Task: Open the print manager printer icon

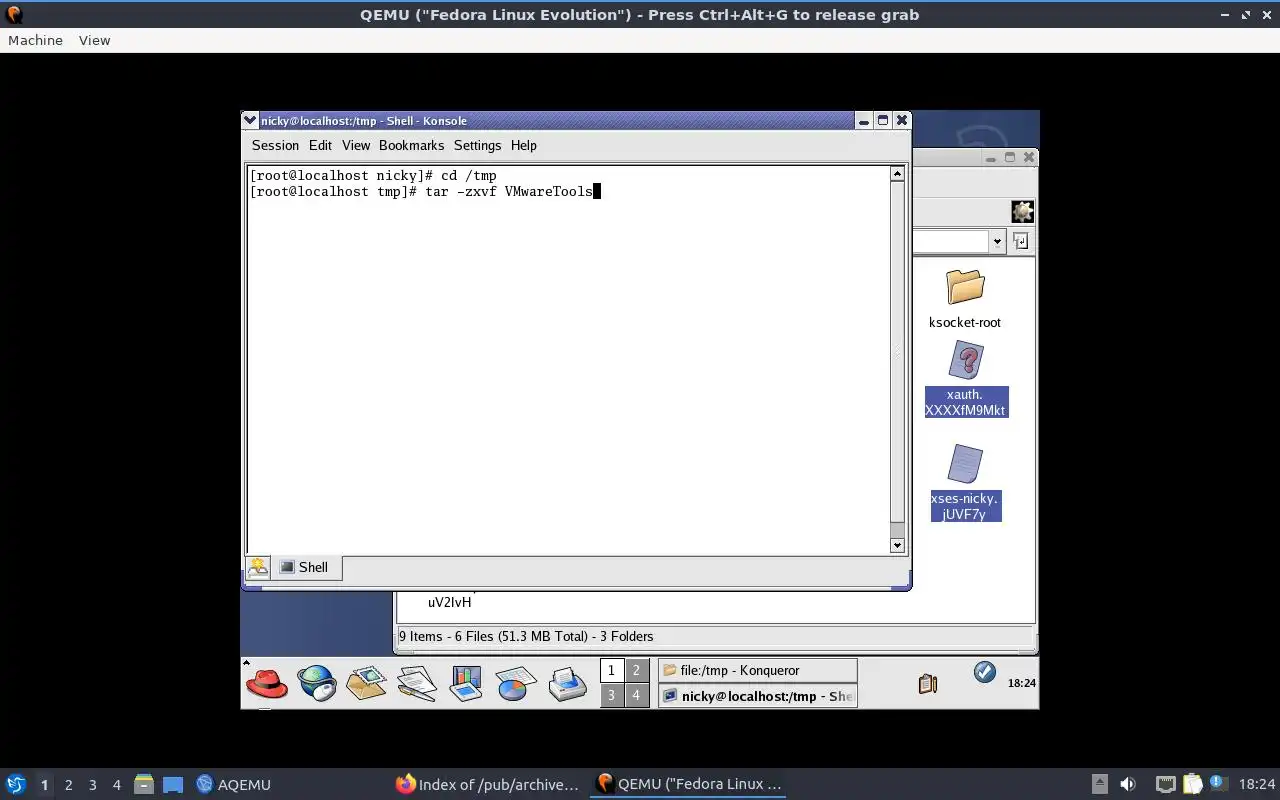Action: 567,684
